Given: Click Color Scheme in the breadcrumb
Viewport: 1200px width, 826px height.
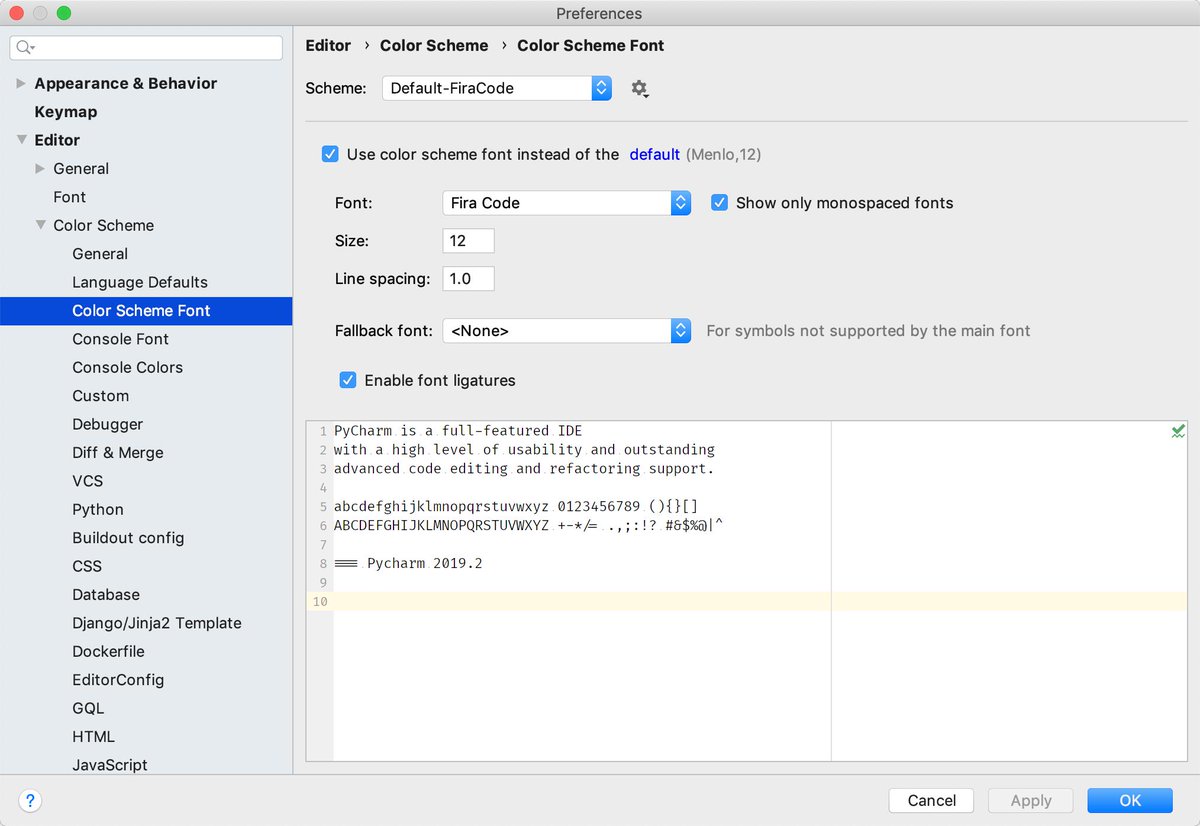Looking at the screenshot, I should point(434,45).
